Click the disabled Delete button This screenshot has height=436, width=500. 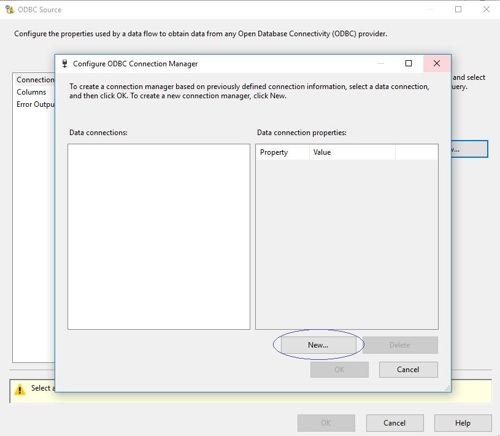pyautogui.click(x=400, y=345)
